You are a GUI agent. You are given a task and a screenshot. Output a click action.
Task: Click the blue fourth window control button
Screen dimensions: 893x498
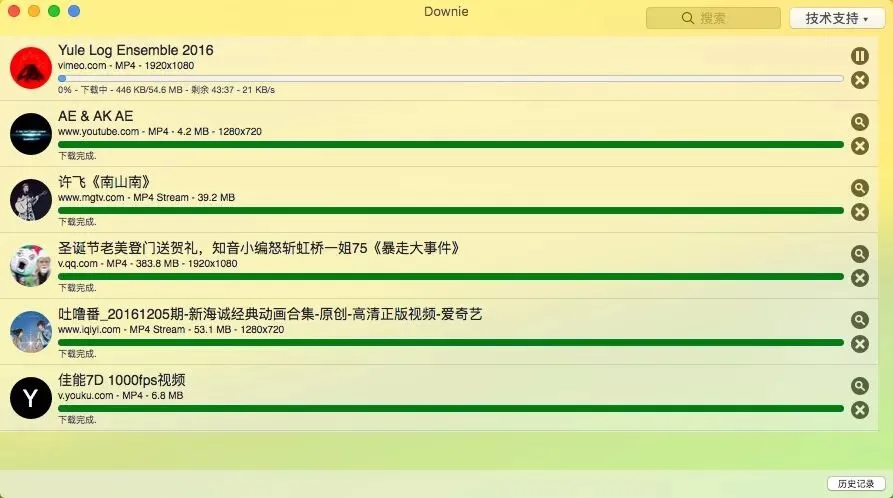point(74,11)
